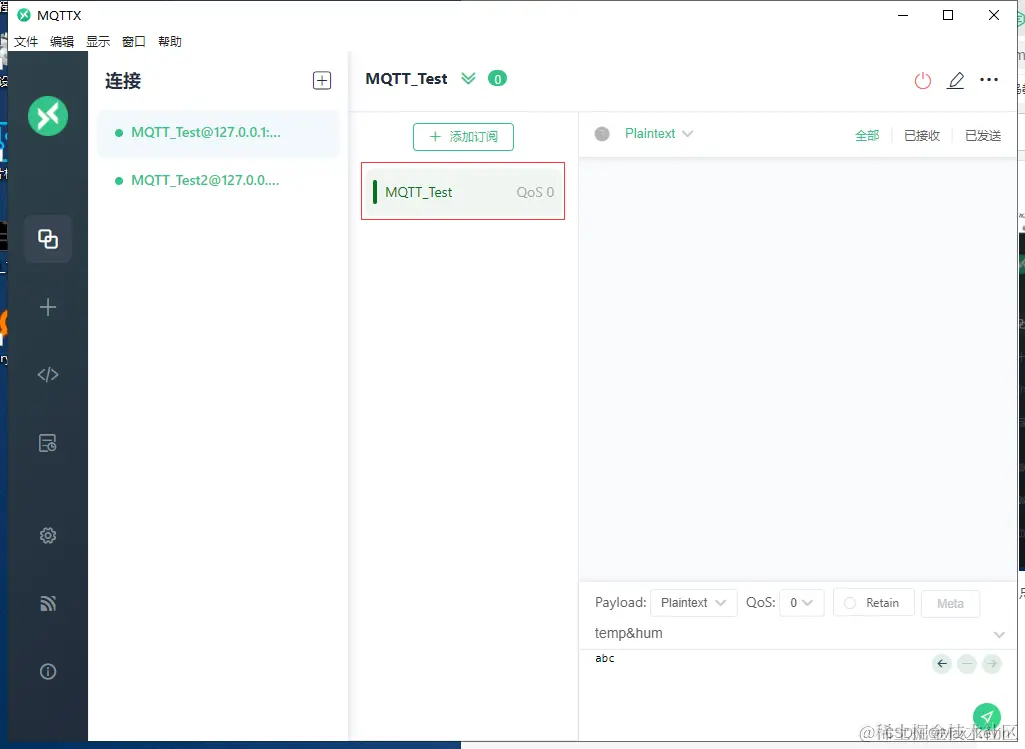
Task: Click the temp&hum topic input field
Action: (x=791, y=633)
